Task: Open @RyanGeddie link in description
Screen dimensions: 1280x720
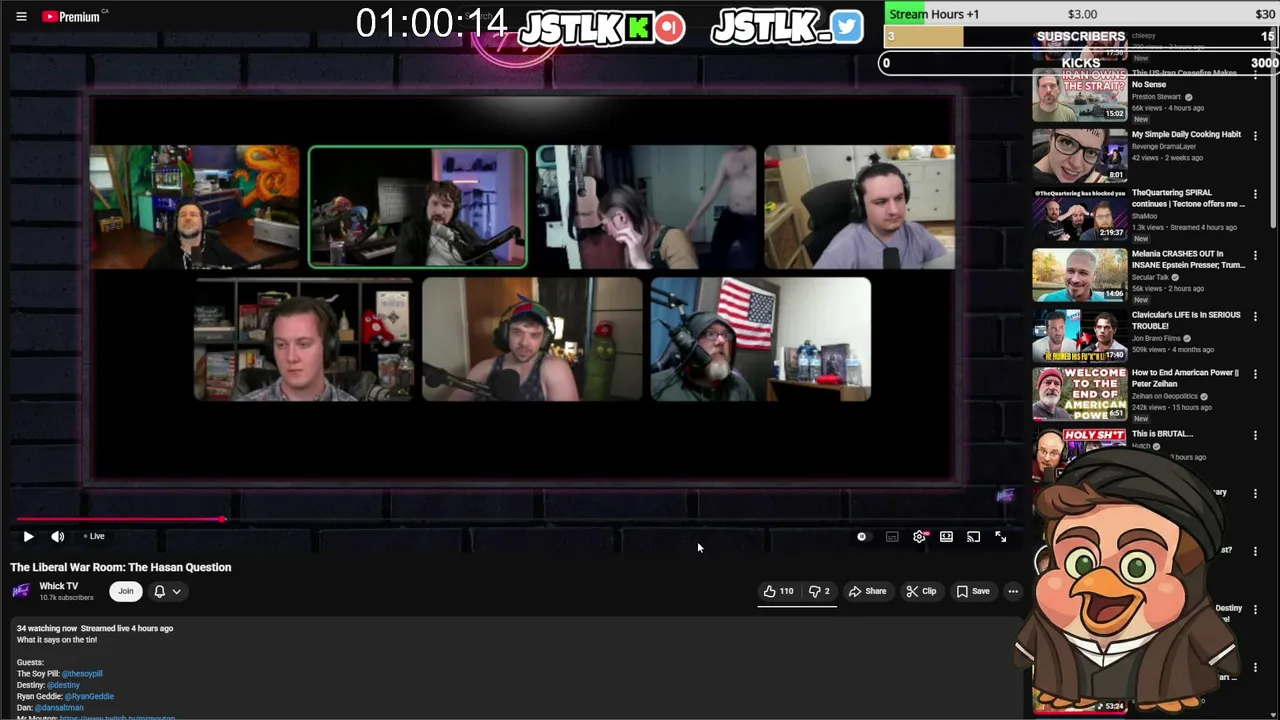Action: coord(89,696)
